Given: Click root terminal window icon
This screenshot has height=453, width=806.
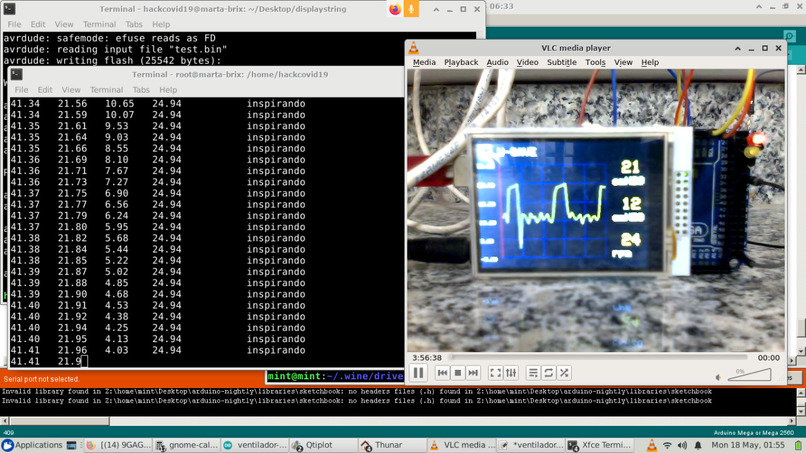Looking at the screenshot, I should pos(16,74).
